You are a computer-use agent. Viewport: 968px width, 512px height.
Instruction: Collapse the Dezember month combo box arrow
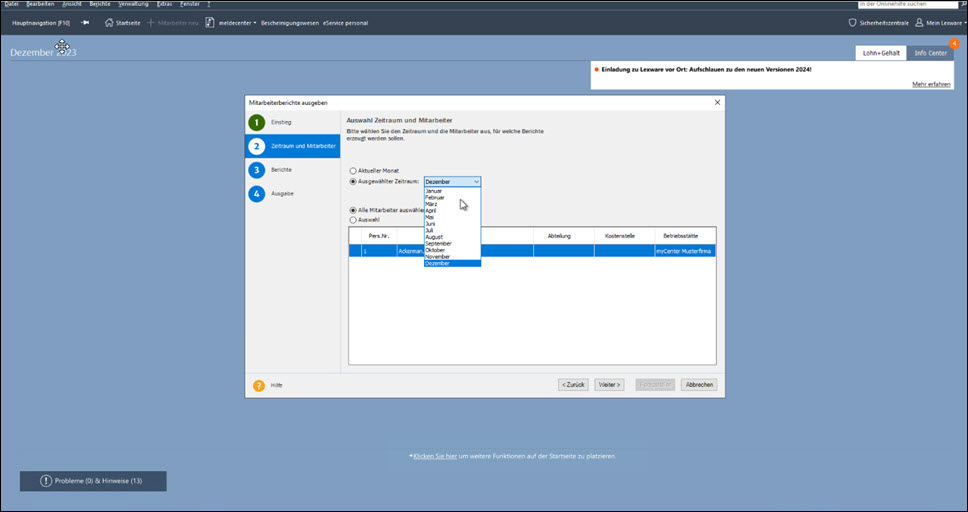(476, 182)
